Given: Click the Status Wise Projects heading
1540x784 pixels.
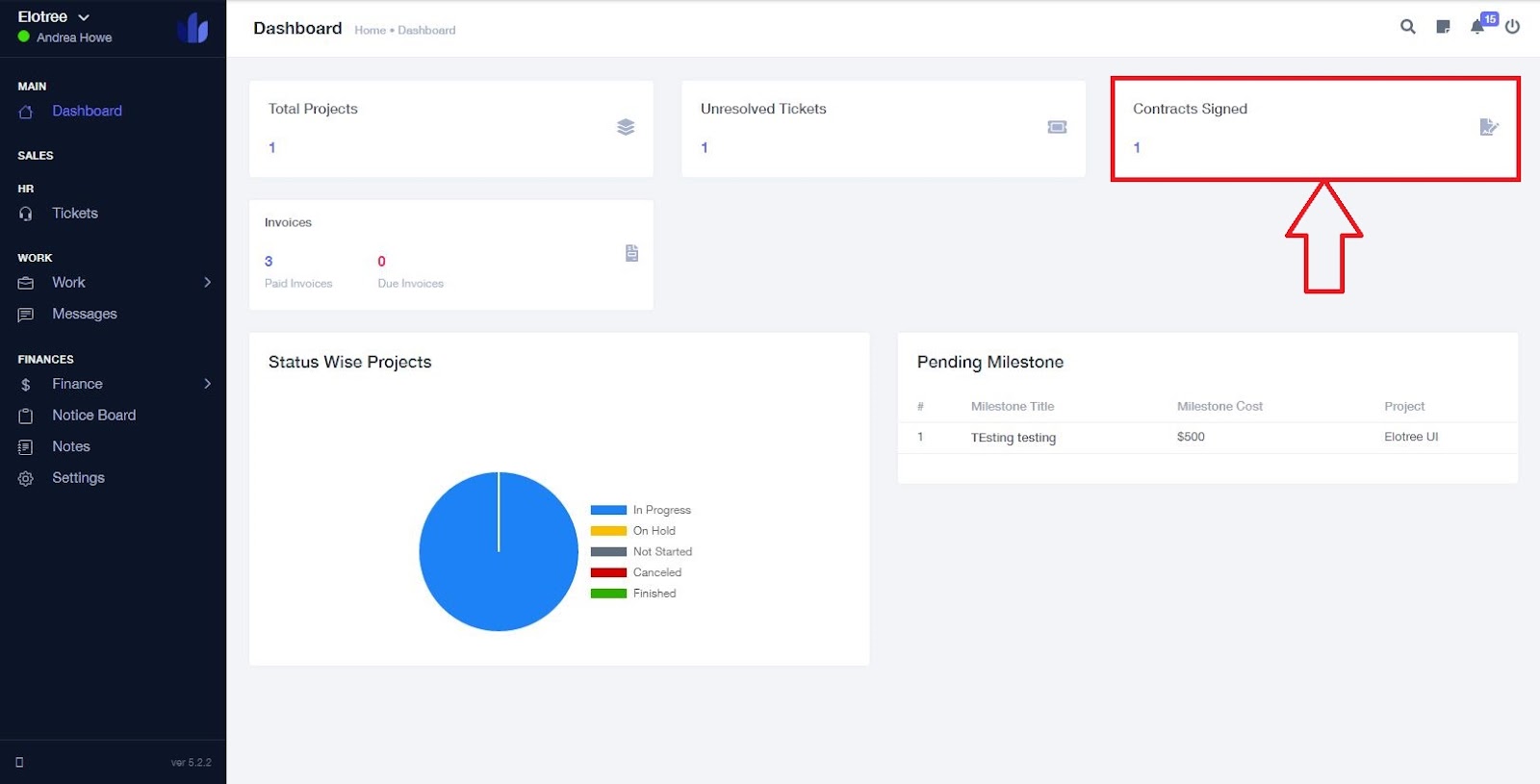Looking at the screenshot, I should point(350,362).
